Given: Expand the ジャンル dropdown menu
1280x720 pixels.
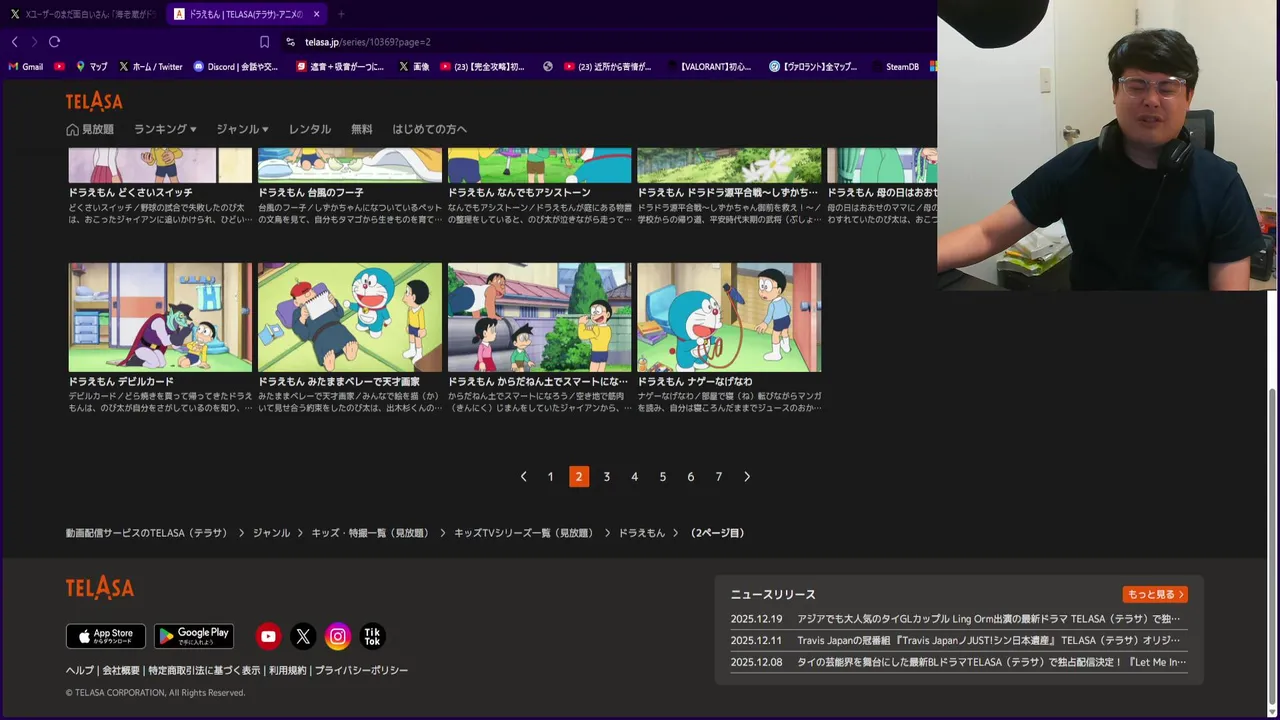Looking at the screenshot, I should (243, 129).
